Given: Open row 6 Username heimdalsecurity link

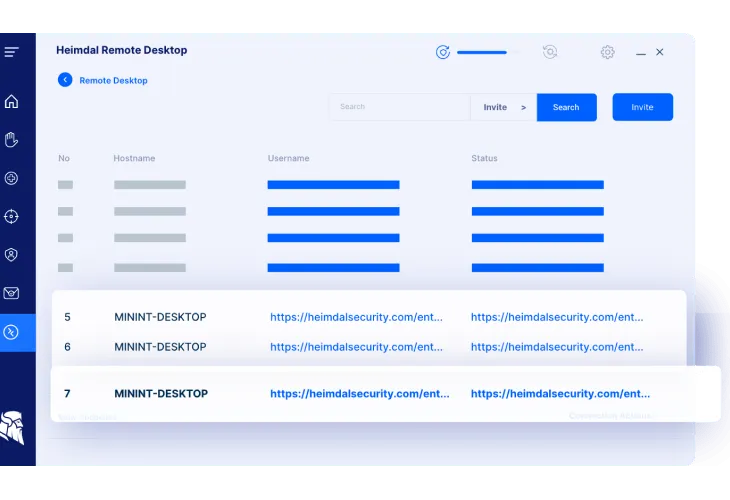Looking at the screenshot, I should tap(356, 347).
